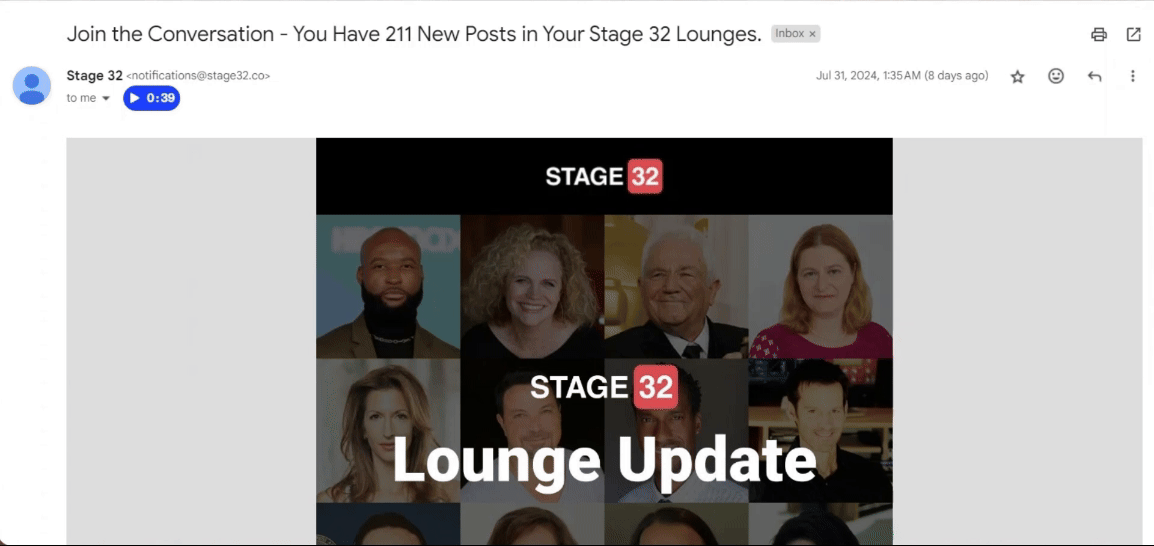Add an emoji reaction to the email
1154x546 pixels.
click(x=1056, y=76)
